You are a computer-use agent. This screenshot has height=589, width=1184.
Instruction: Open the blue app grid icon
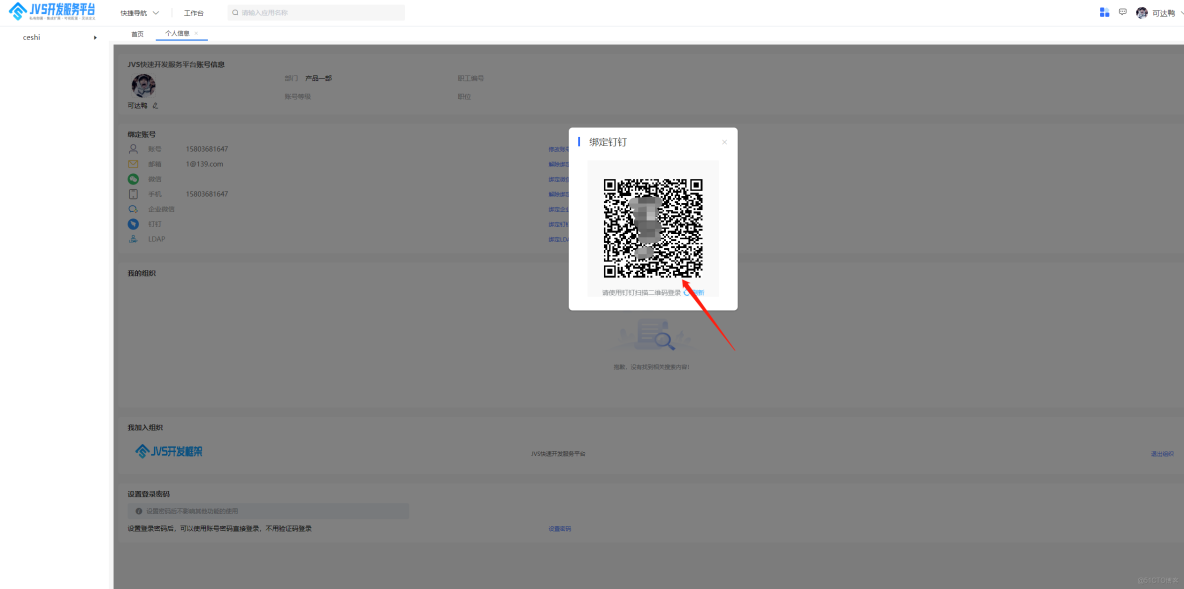[1105, 12]
